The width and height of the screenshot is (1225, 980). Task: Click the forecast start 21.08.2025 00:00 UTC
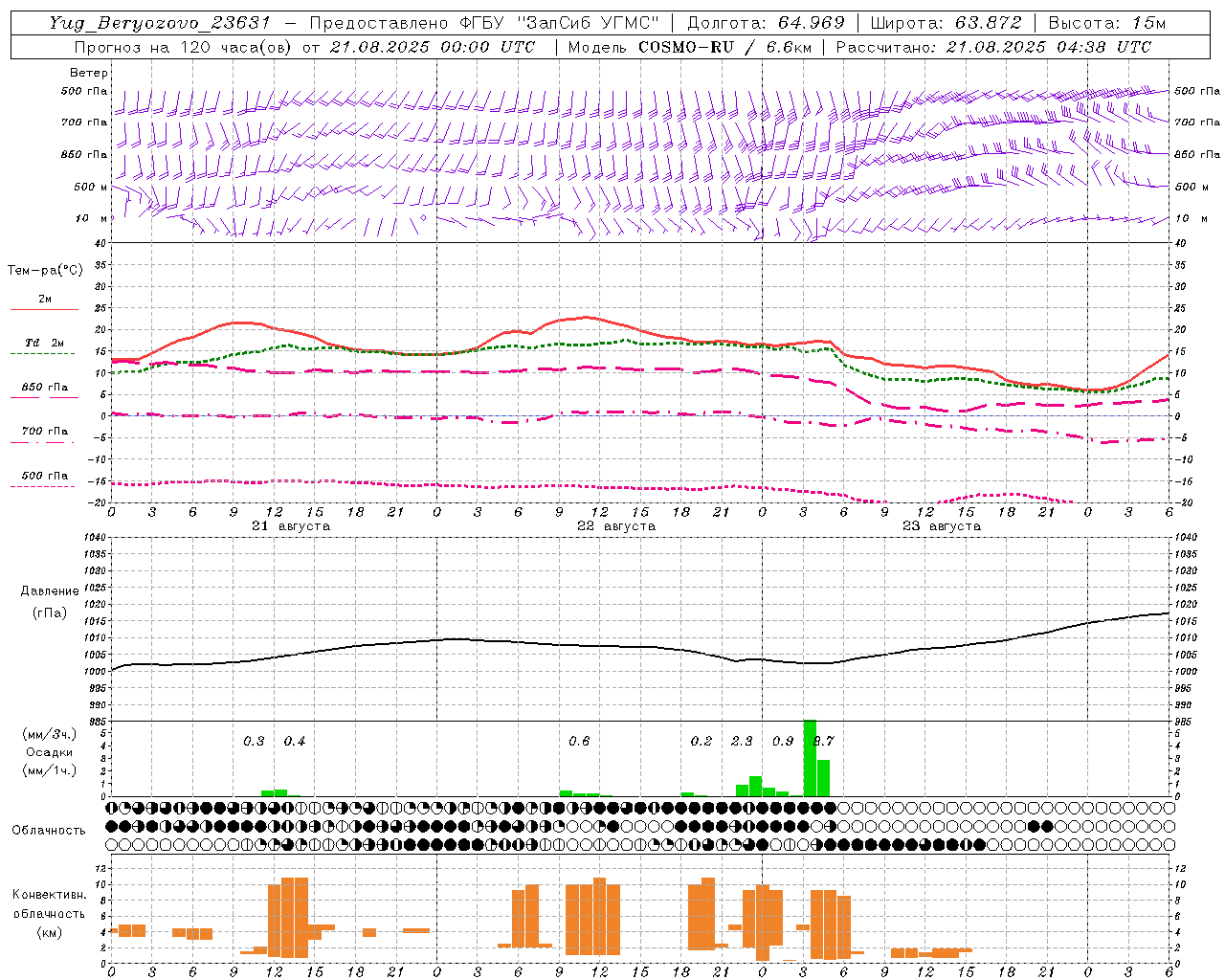(x=433, y=47)
